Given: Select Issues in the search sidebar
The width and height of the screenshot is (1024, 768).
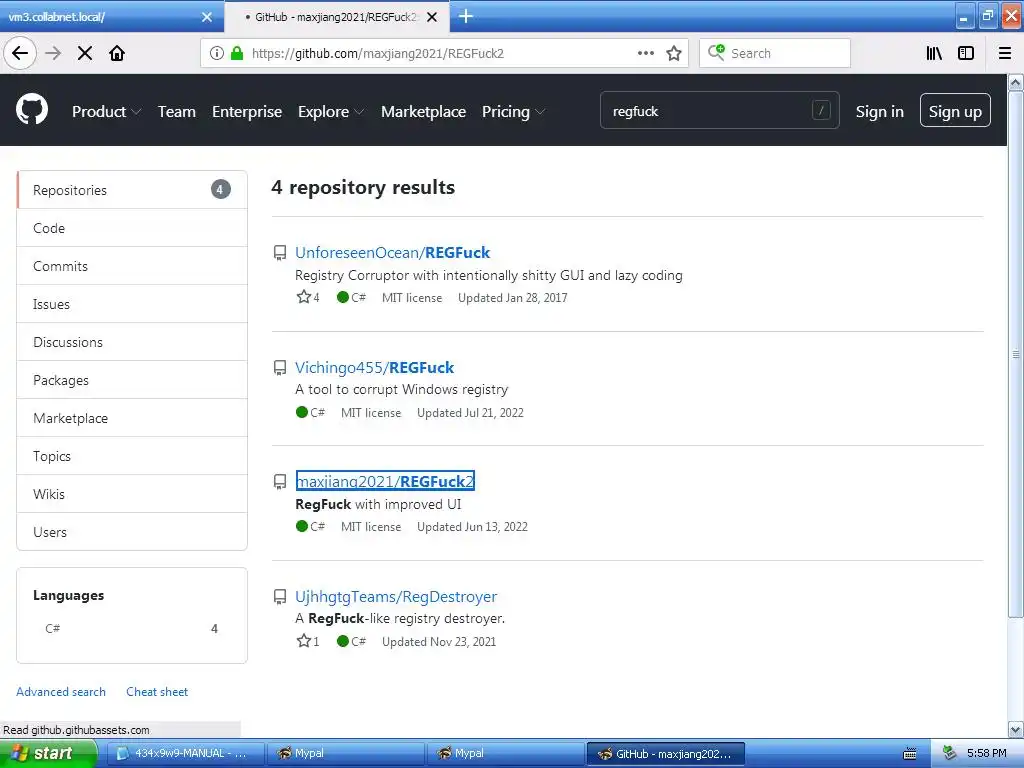Looking at the screenshot, I should (132, 304).
